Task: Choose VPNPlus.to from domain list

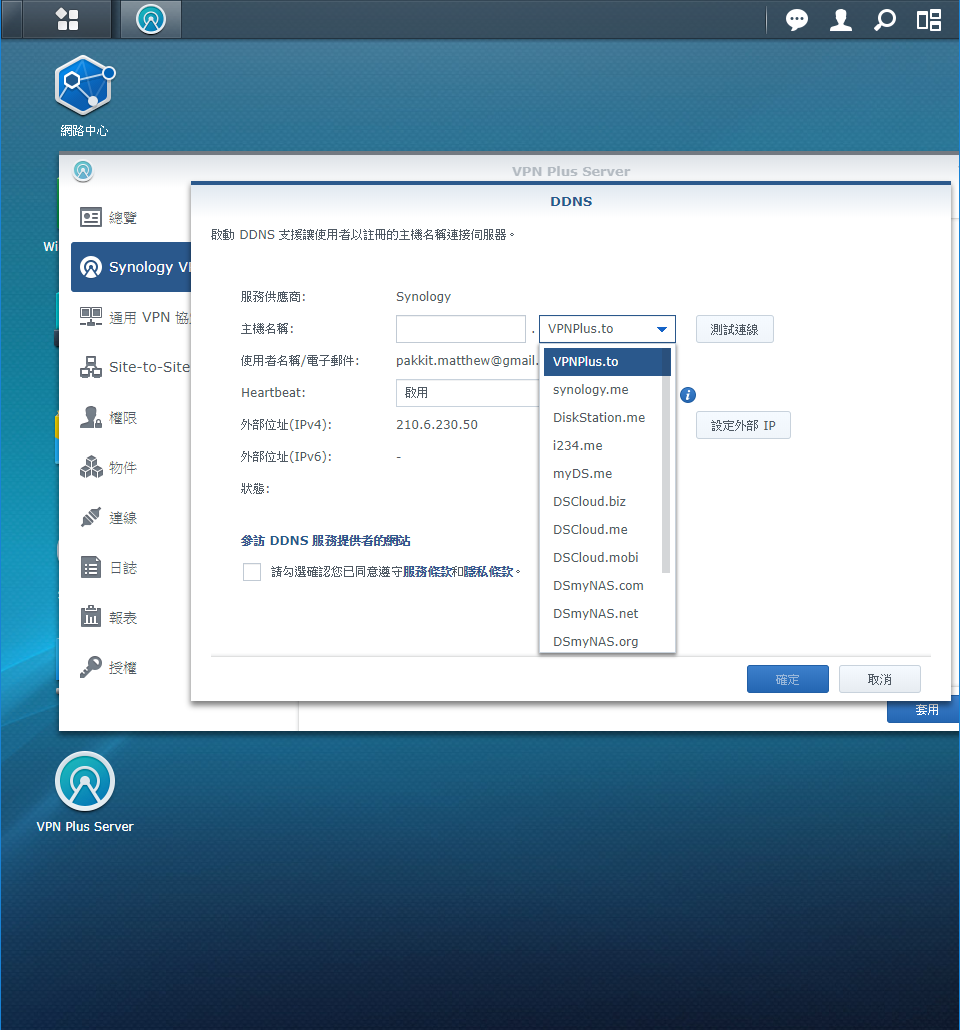Action: pos(607,362)
